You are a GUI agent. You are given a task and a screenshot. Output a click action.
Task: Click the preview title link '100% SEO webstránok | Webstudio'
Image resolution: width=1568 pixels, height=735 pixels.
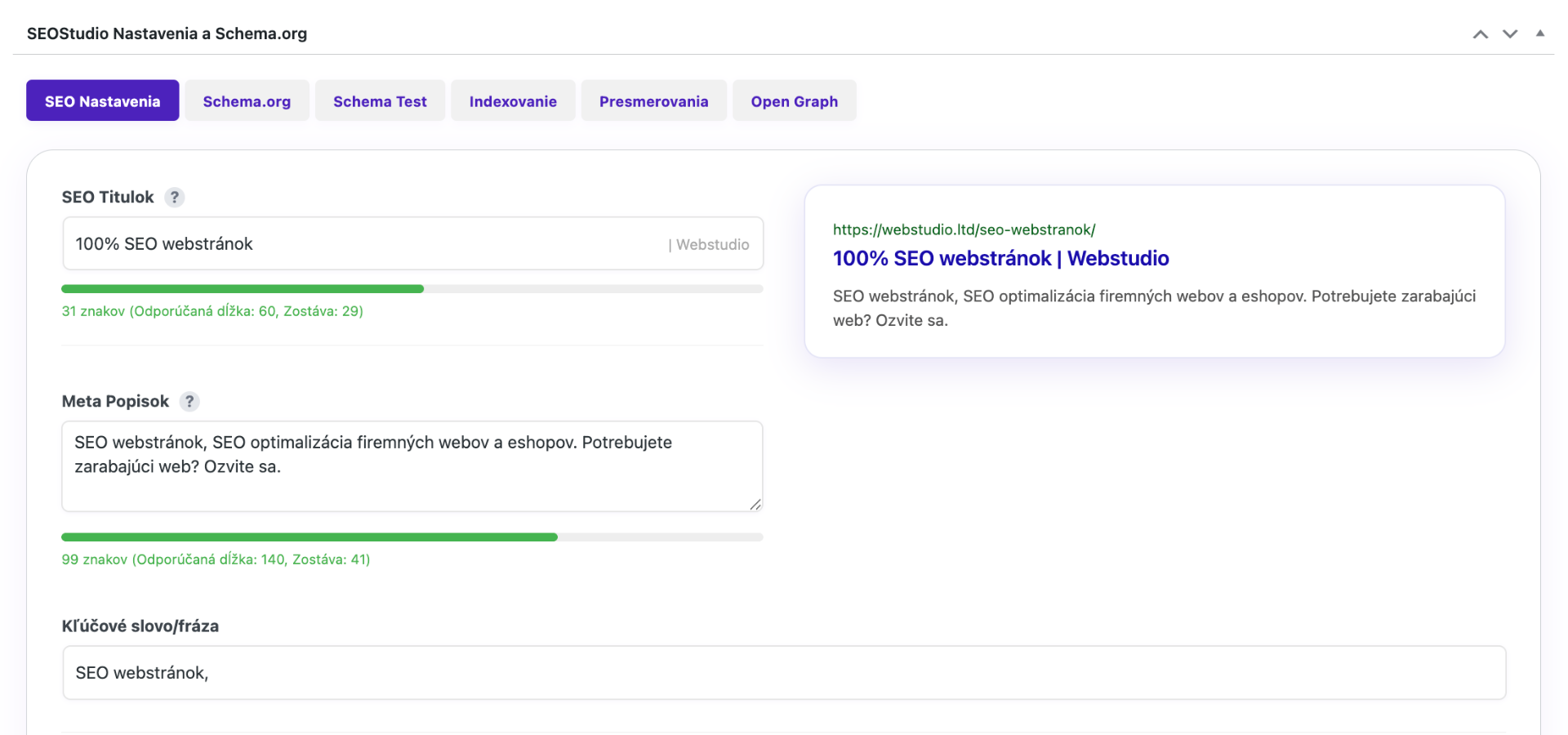tap(1000, 258)
